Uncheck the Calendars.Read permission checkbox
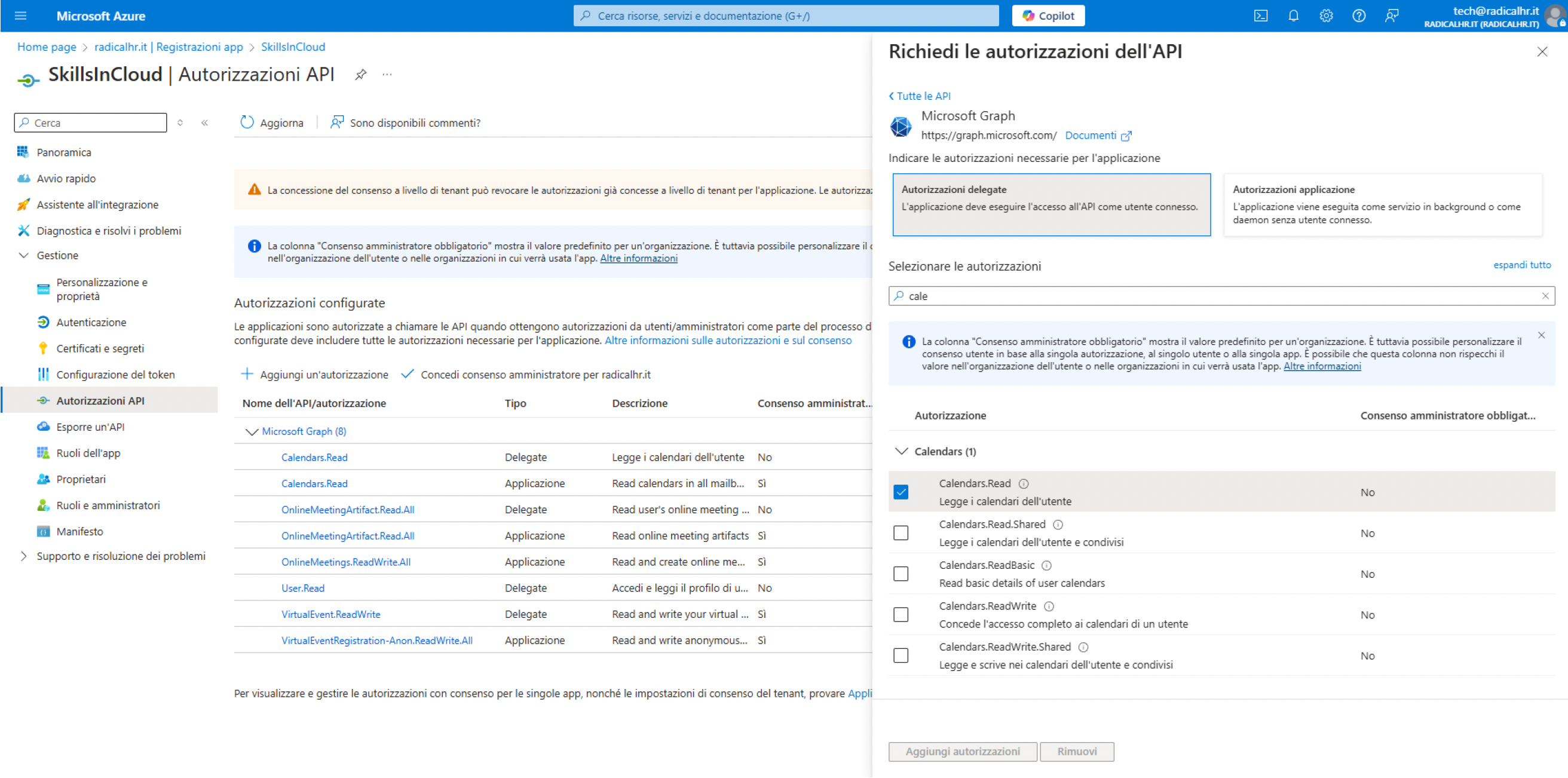Image resolution: width=1568 pixels, height=778 pixels. coord(901,492)
